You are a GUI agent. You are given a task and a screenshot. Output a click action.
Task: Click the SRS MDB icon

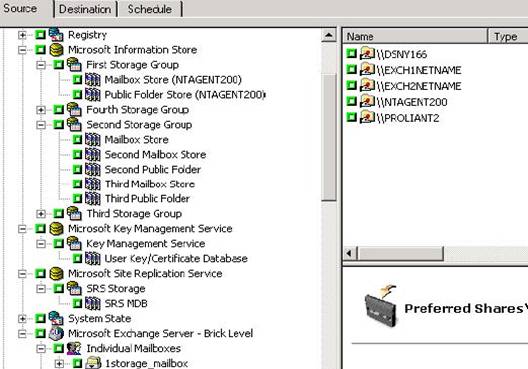coord(92,303)
